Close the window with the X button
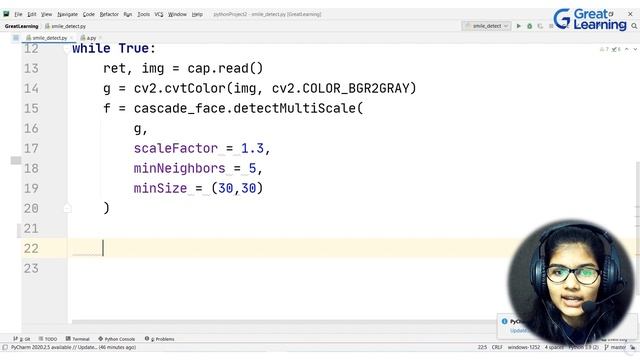The image size is (640, 360). pyautogui.click(x=630, y=14)
